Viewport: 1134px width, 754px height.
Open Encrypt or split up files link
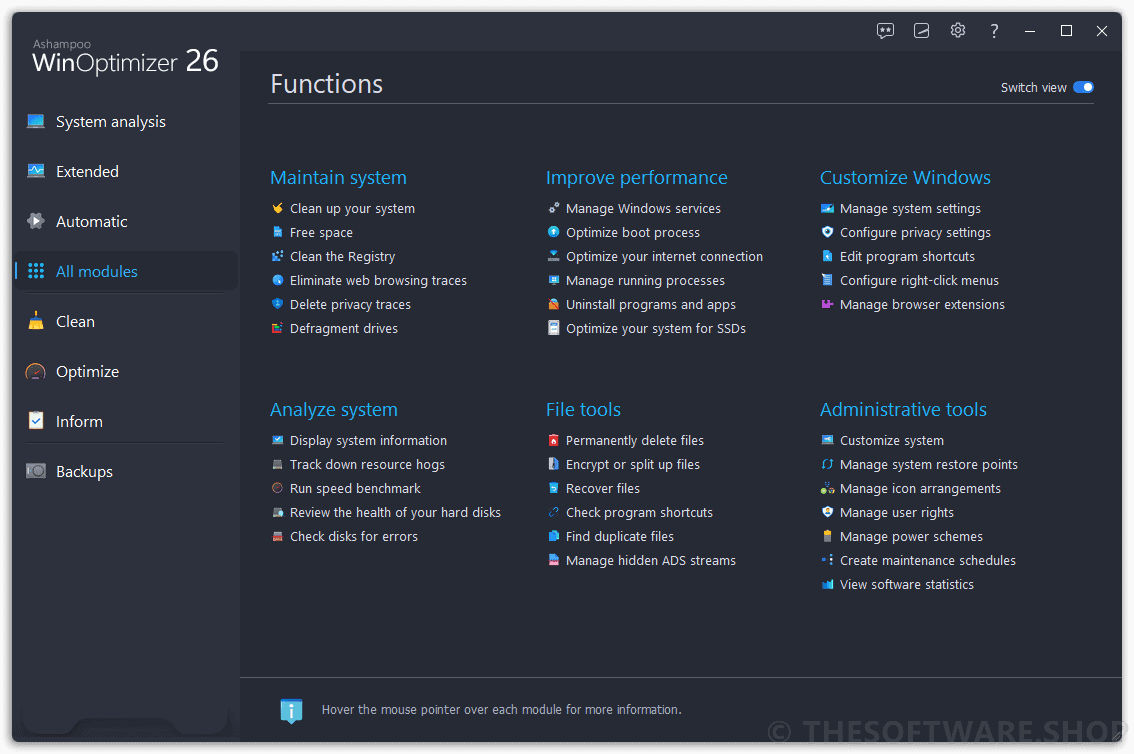(x=633, y=464)
